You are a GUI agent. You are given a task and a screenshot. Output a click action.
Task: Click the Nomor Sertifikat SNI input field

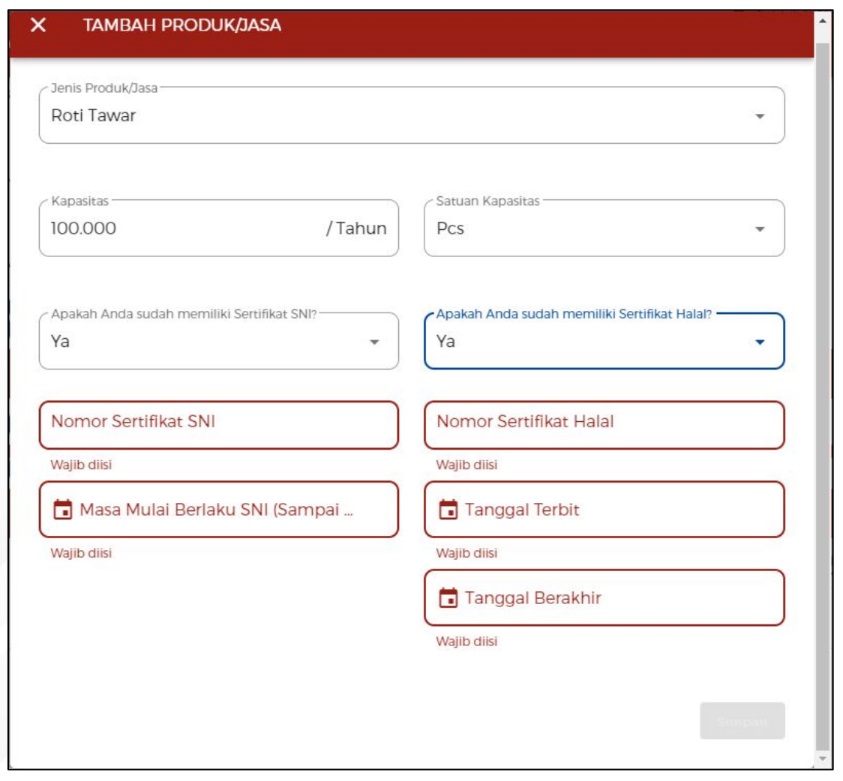click(218, 423)
